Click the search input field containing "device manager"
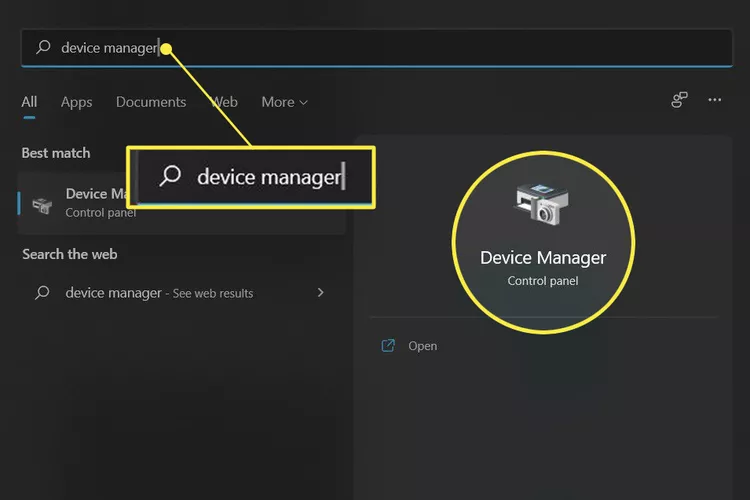 [376, 48]
